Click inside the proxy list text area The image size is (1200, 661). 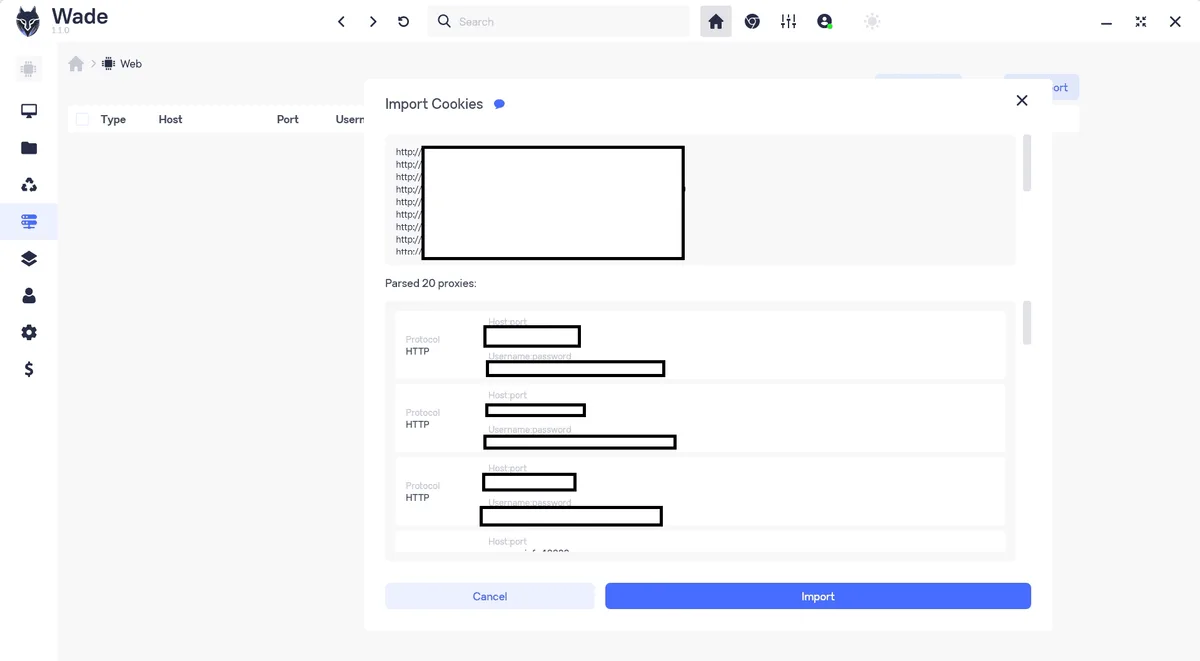700,200
